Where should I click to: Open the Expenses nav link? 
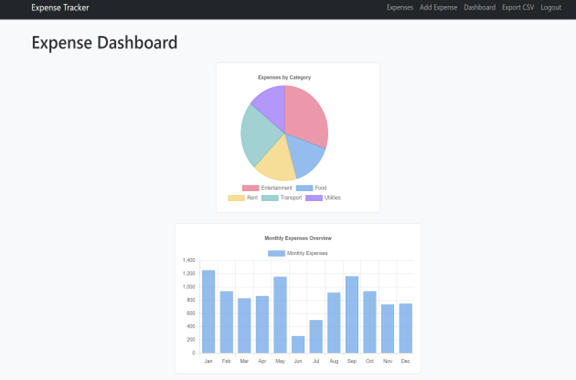[x=400, y=7]
